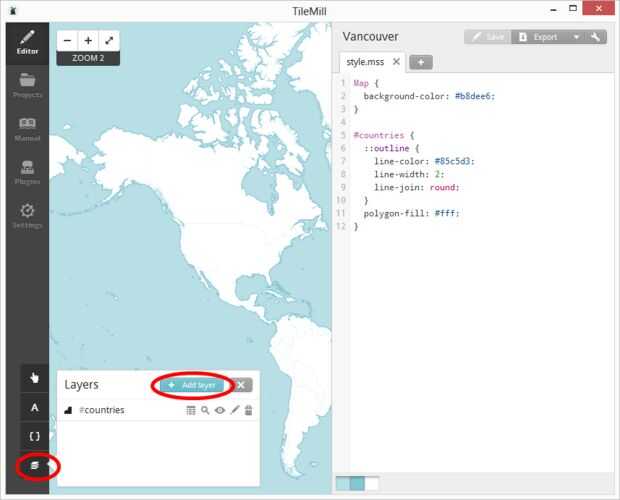
Task: Click Add layer button
Action: point(192,385)
